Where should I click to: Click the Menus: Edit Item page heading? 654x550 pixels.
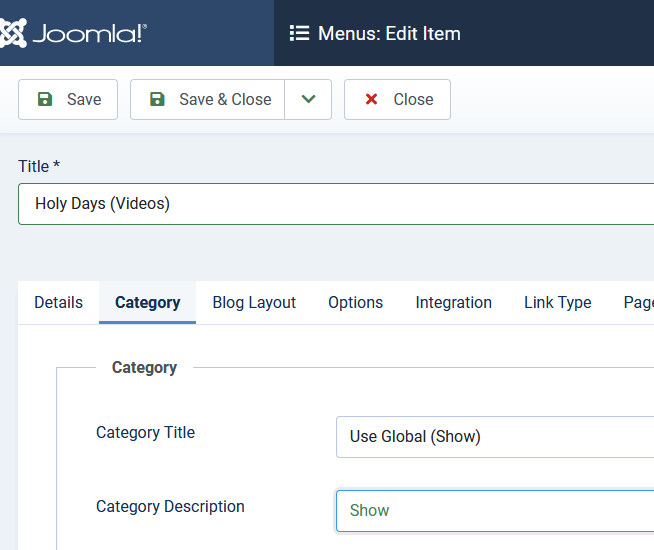(x=389, y=33)
